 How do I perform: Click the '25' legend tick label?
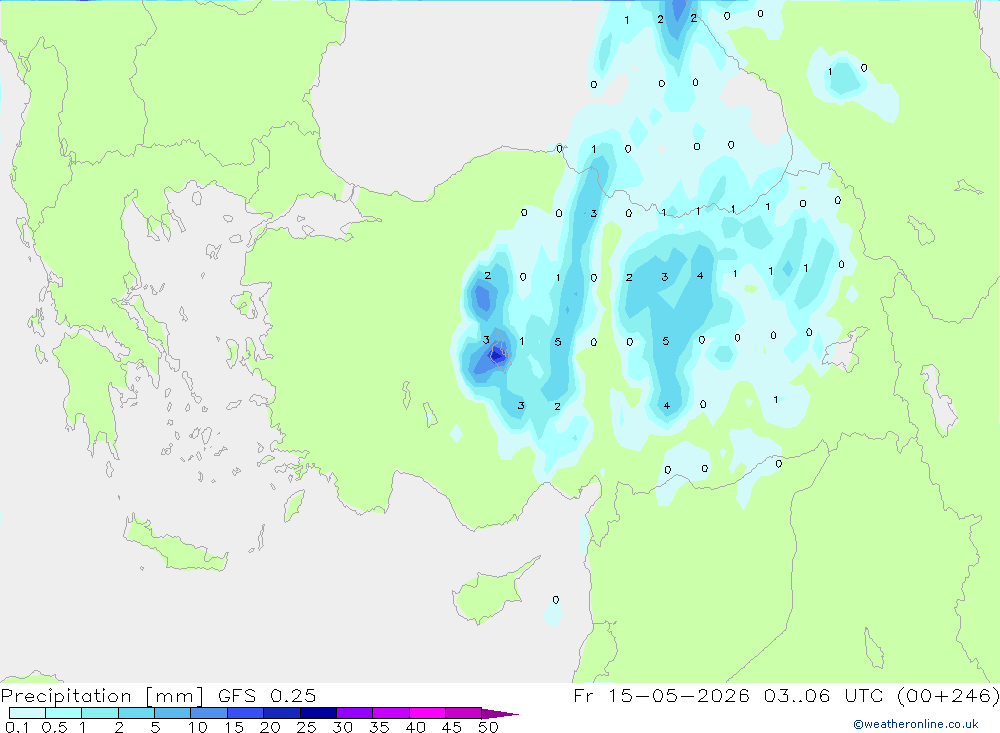click(307, 727)
